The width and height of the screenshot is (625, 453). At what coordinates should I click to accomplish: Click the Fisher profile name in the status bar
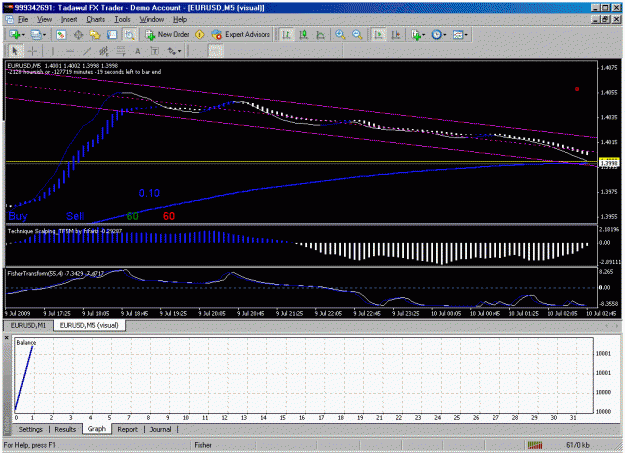[x=203, y=445]
